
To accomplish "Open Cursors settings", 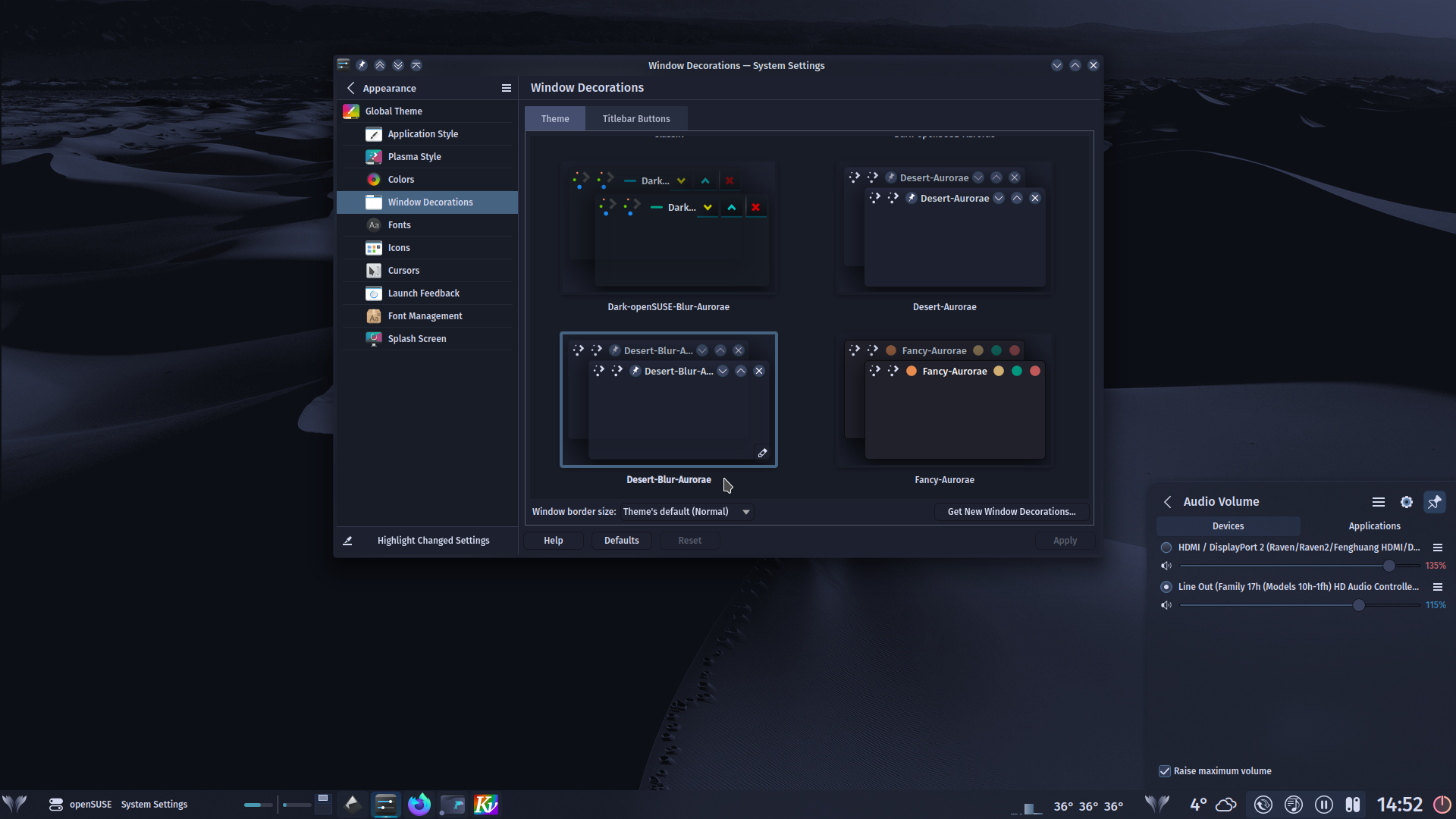I will (428, 271).
